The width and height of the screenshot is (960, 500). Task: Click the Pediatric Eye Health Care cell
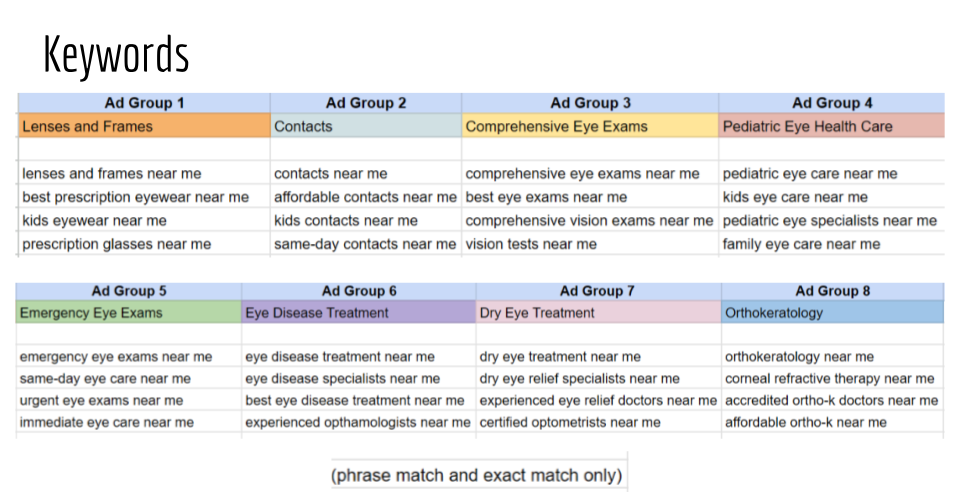(x=831, y=127)
